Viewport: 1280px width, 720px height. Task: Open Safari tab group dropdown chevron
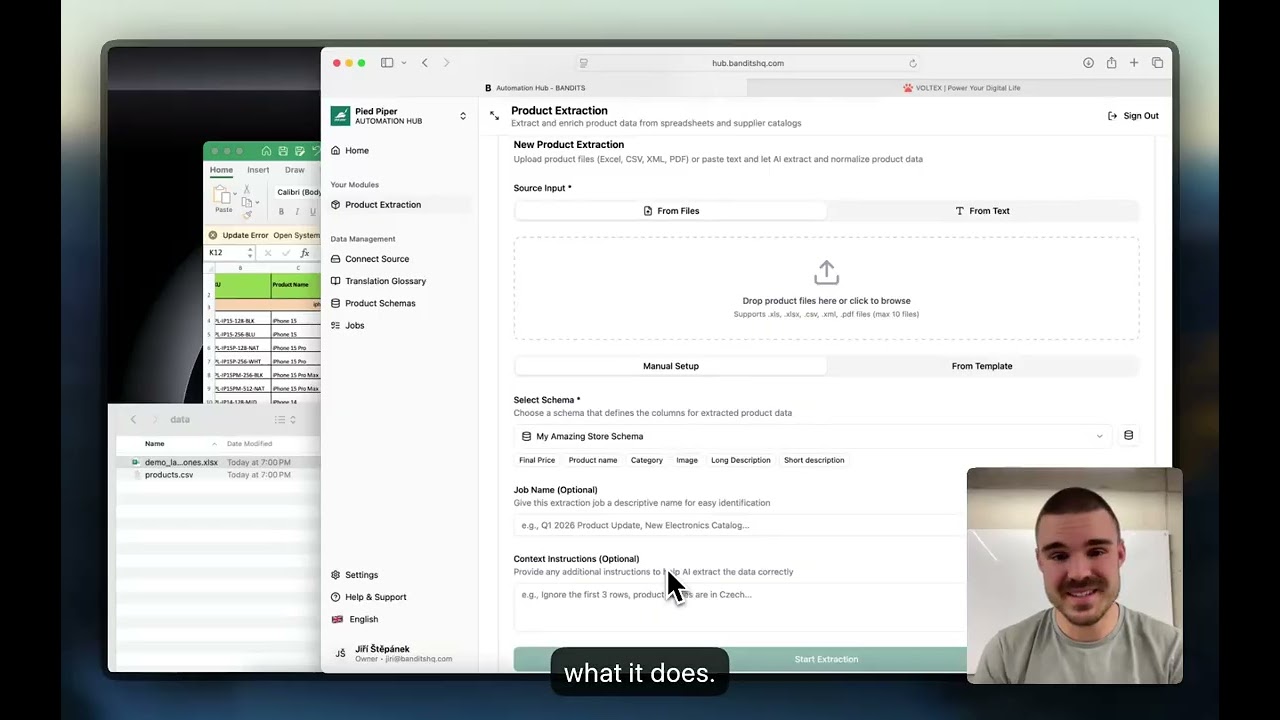click(x=404, y=63)
